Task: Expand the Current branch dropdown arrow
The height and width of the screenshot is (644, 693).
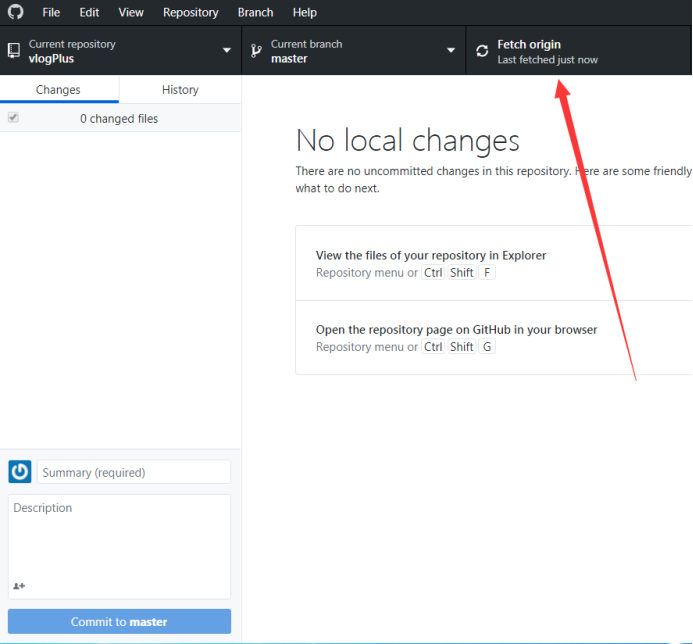Action: pos(451,51)
